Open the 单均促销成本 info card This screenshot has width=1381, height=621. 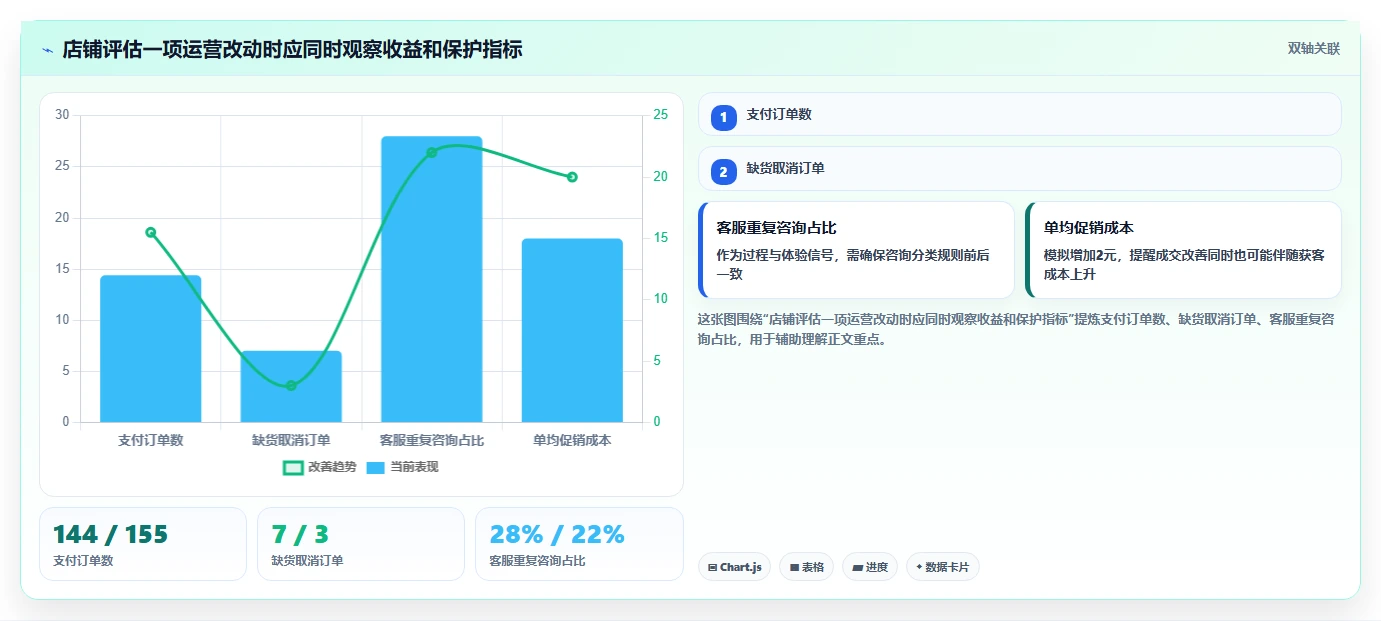click(1183, 250)
